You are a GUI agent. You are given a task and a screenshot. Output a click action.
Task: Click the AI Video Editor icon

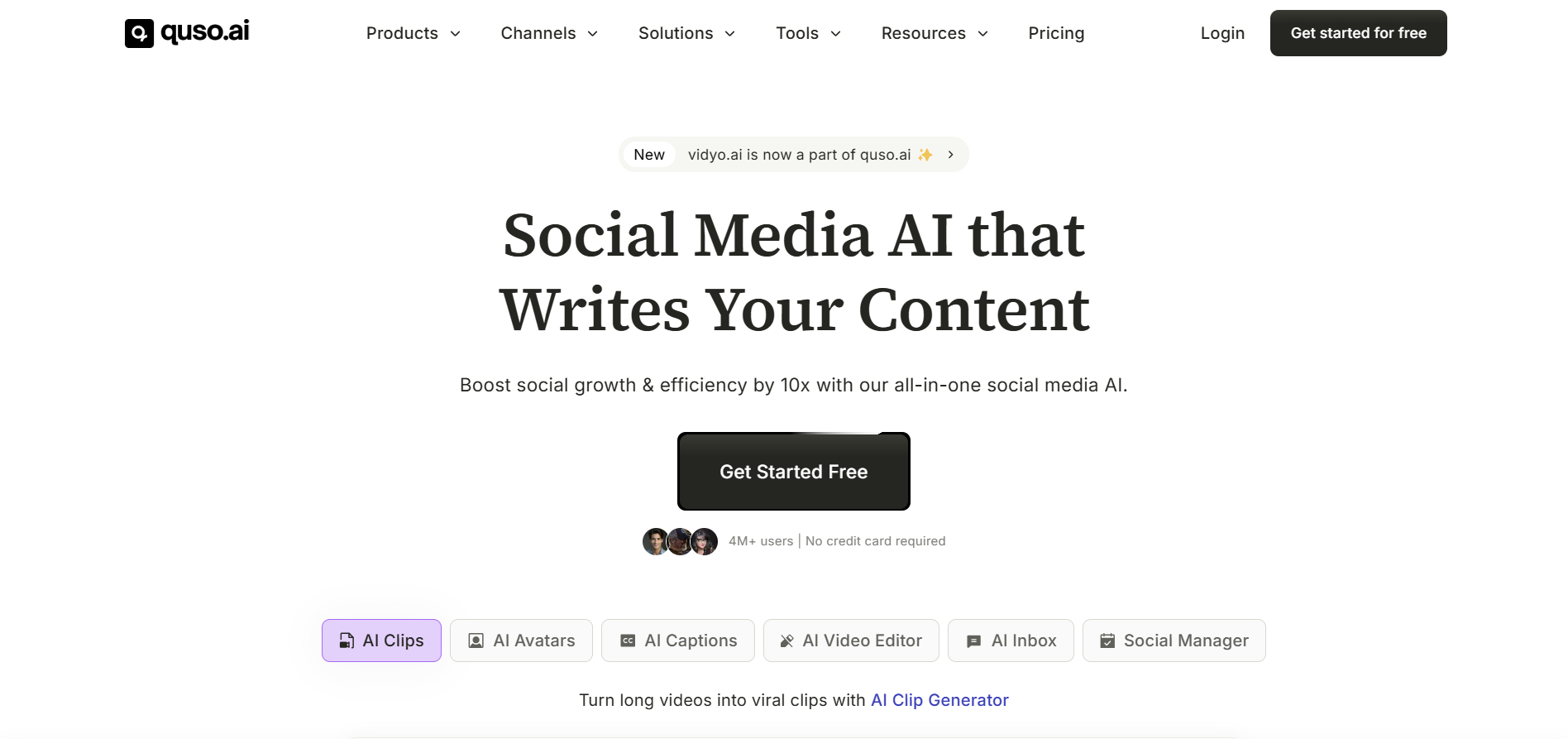(x=787, y=641)
